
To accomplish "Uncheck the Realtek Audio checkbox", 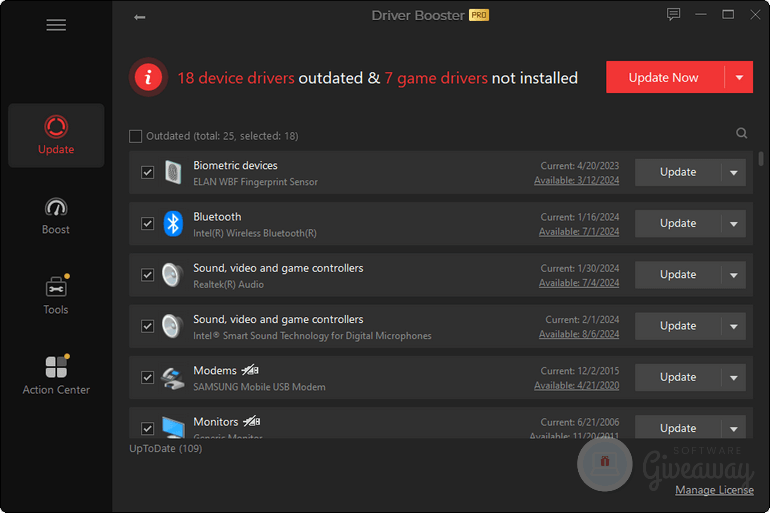I will pyautogui.click(x=147, y=275).
